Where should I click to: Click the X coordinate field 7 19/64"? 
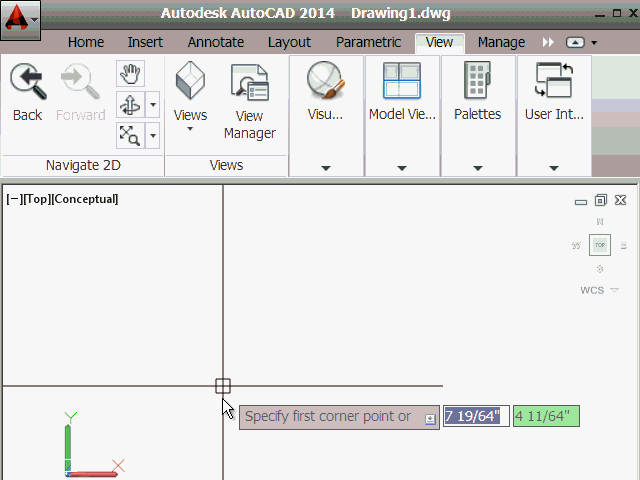[x=476, y=416]
